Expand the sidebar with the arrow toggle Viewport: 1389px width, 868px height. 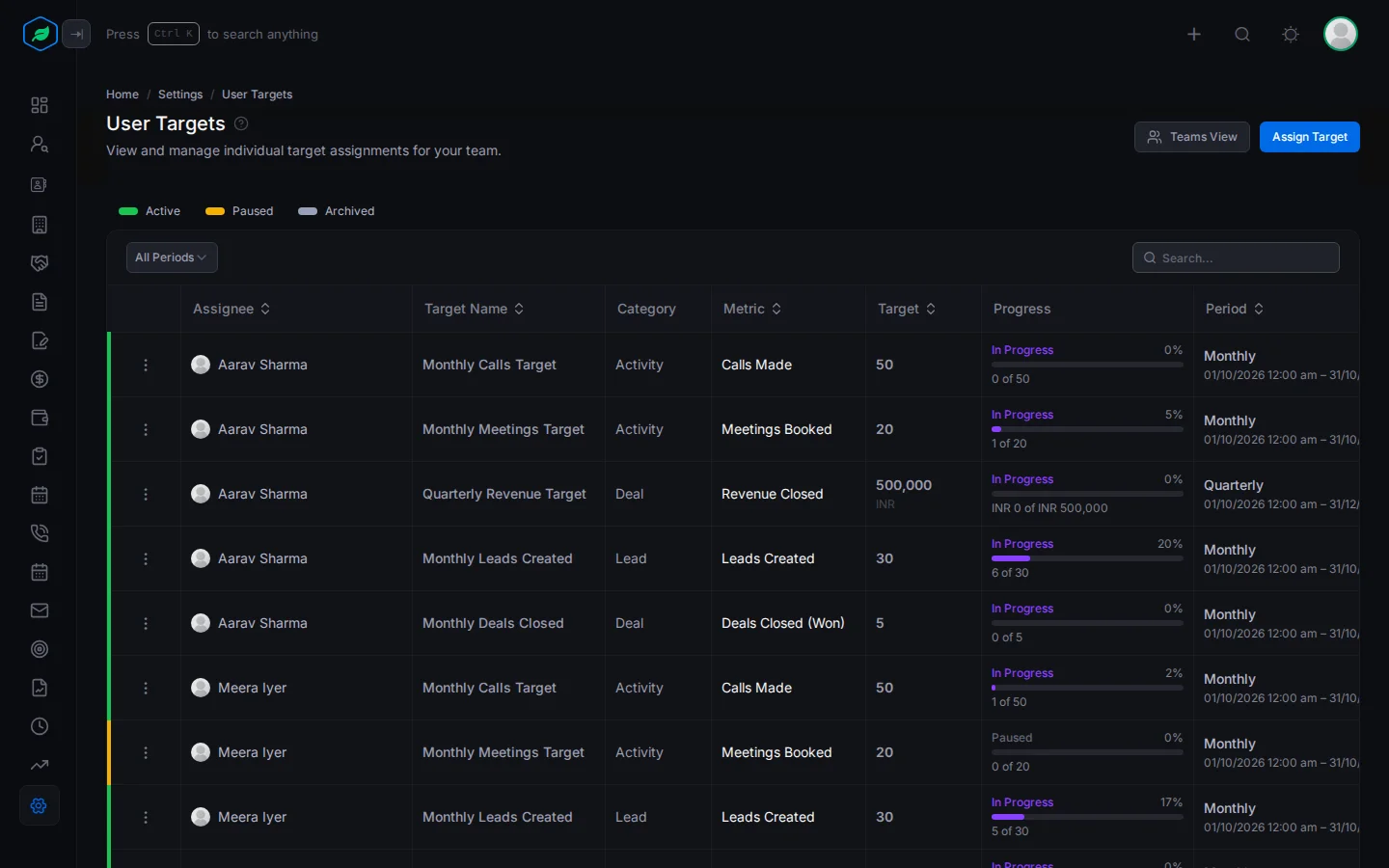[76, 35]
